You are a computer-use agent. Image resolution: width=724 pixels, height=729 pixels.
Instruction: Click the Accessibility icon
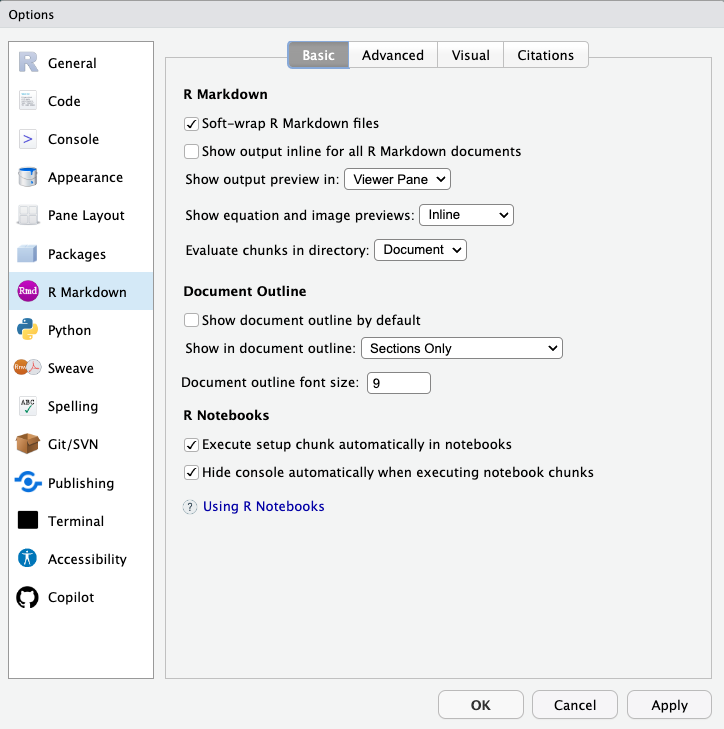[x=28, y=559]
